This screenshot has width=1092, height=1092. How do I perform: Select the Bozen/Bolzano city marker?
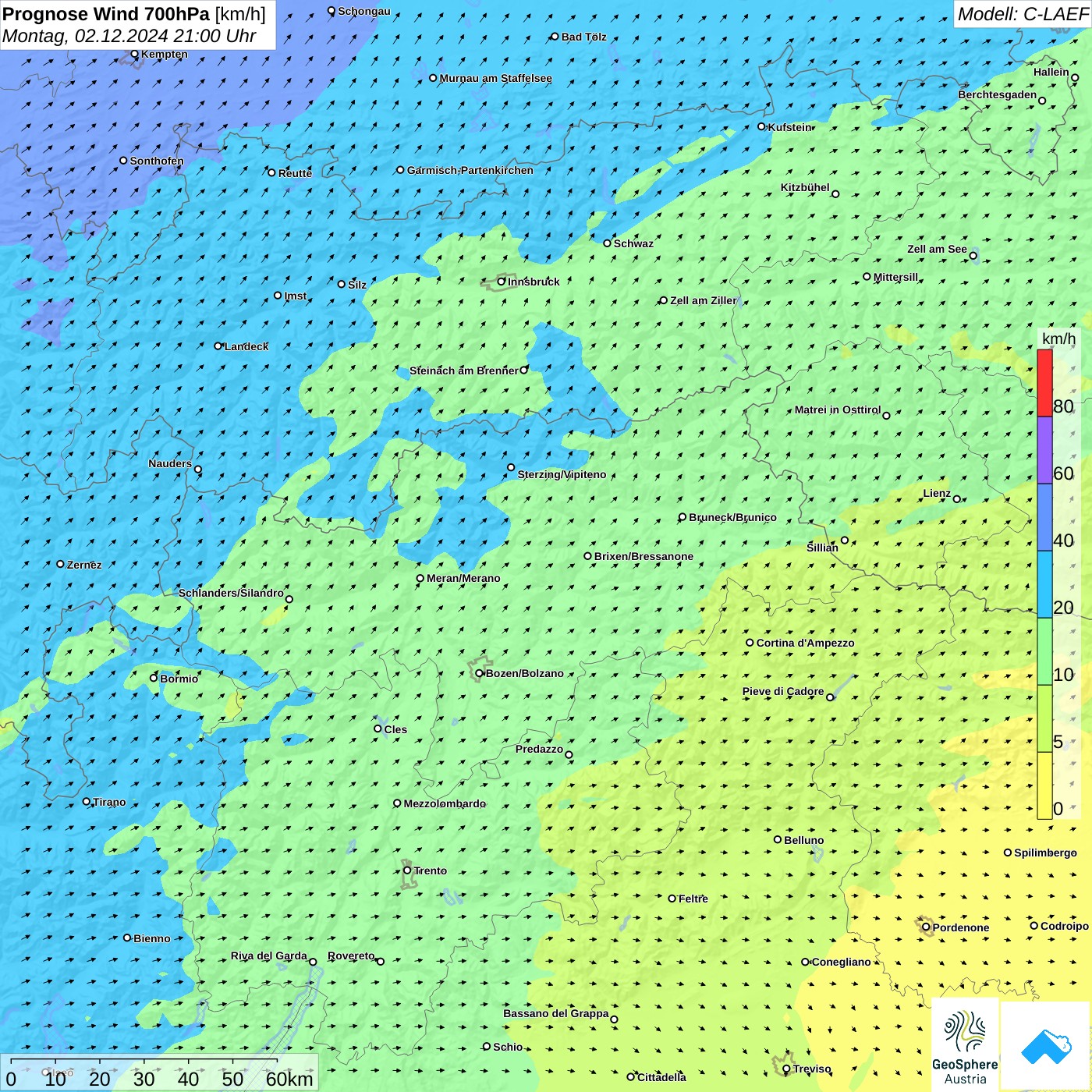(480, 673)
